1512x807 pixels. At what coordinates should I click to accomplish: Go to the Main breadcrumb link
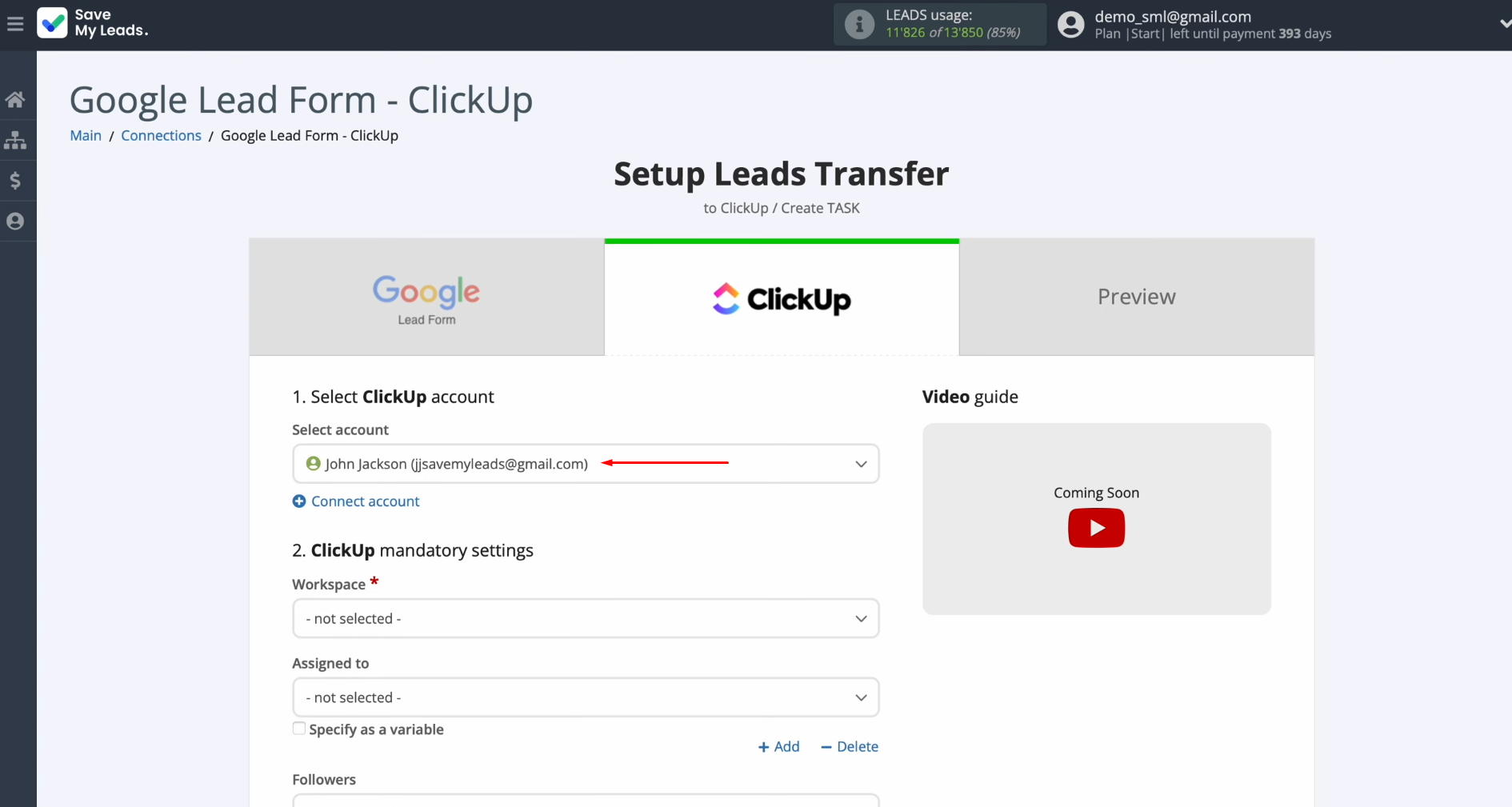(86, 135)
